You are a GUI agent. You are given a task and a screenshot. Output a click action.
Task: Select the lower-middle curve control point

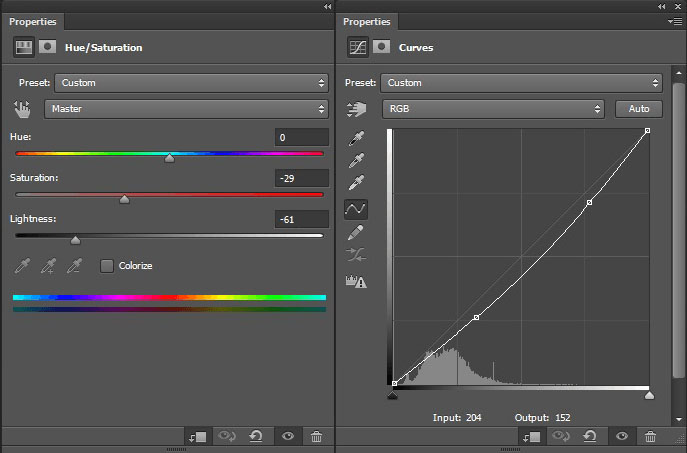[477, 317]
